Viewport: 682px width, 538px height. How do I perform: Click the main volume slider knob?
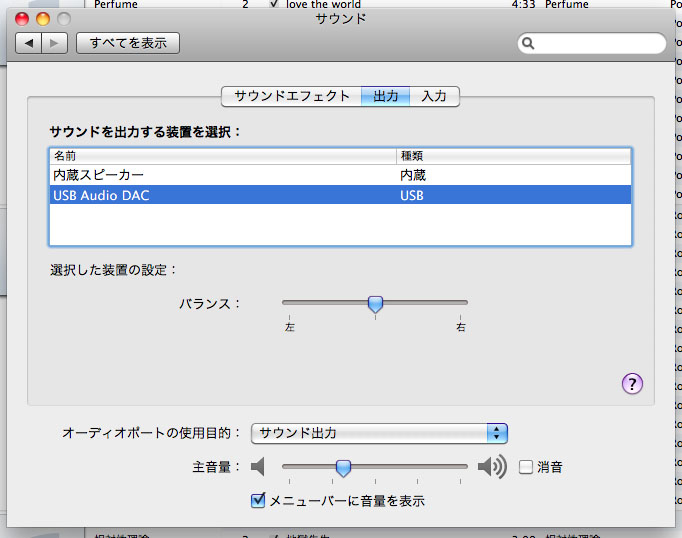pyautogui.click(x=343, y=467)
